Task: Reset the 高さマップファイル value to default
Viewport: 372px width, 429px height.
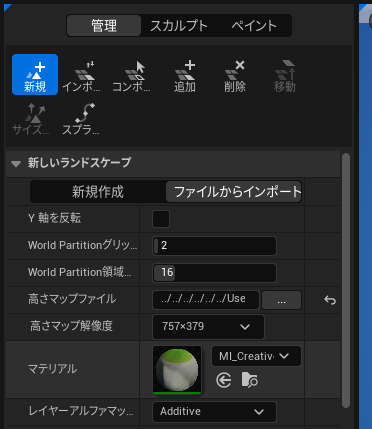Action: point(330,300)
